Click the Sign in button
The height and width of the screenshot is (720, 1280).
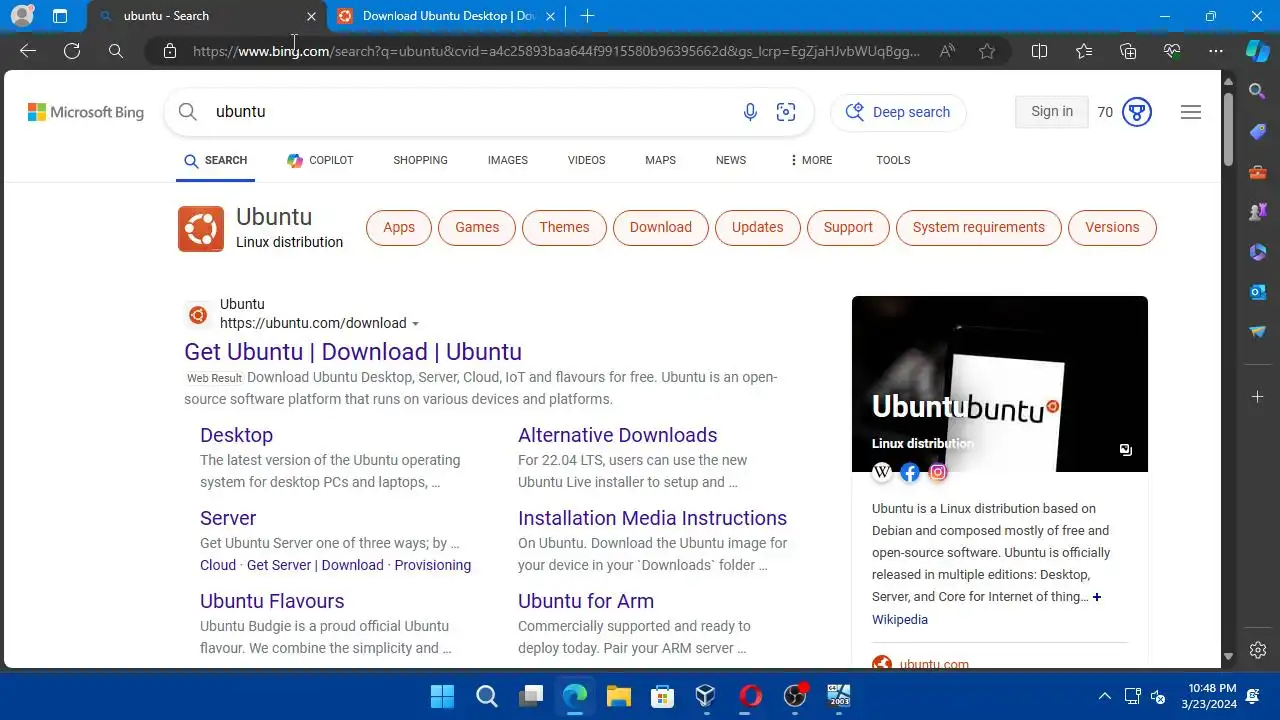click(1052, 112)
